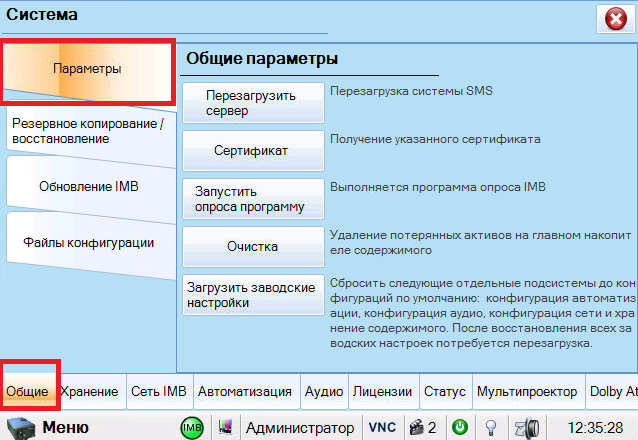Image resolution: width=638 pixels, height=440 pixels.
Task: Close the Система window
Action: tap(611, 18)
